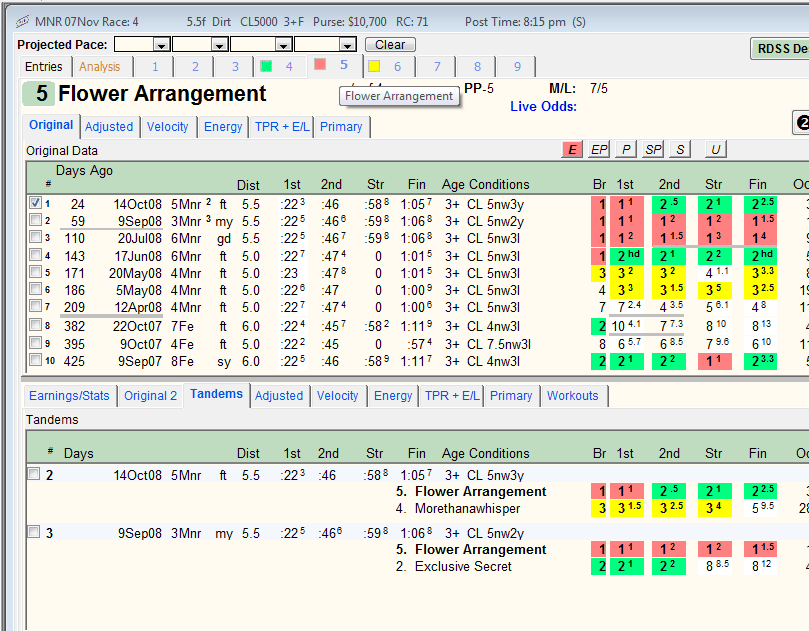Click the yellow swatch on tab 6
Viewport: 809px width, 631px height.
click(x=374, y=66)
